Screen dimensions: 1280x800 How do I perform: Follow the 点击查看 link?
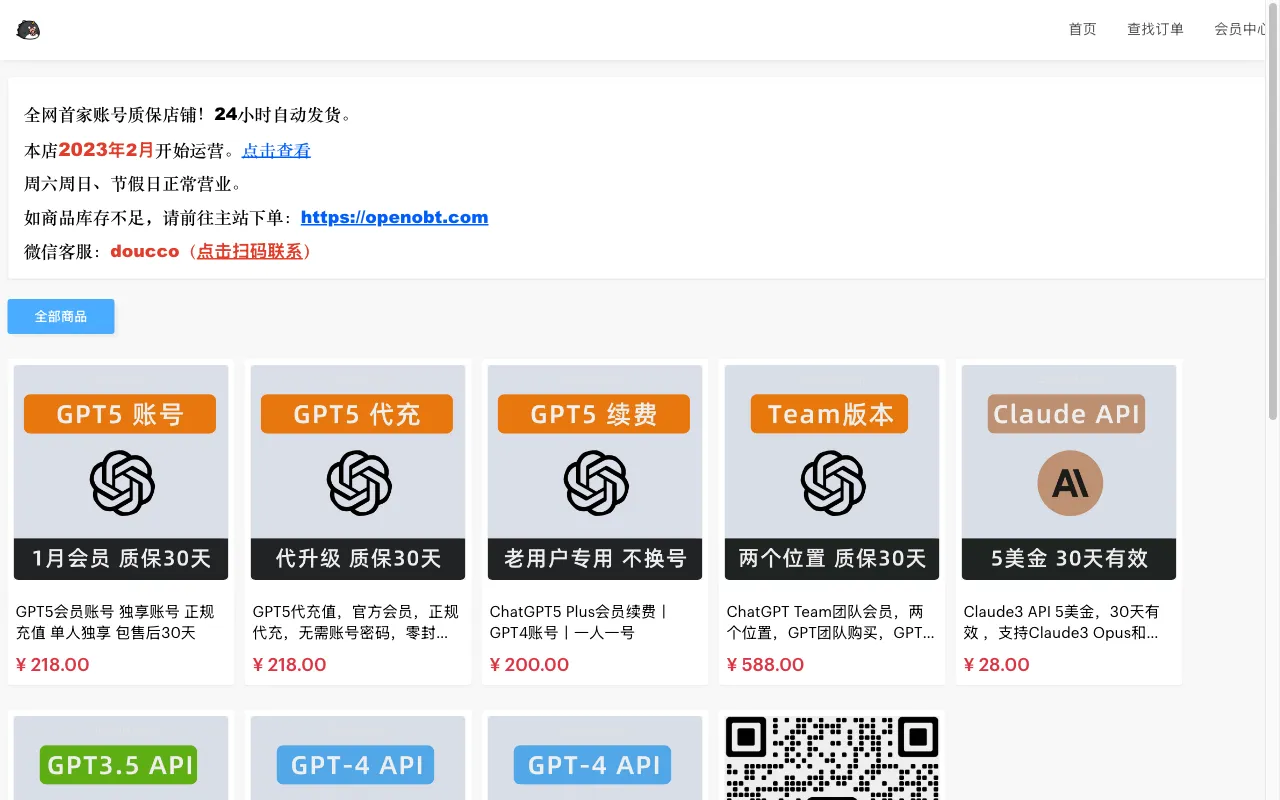[x=276, y=151]
